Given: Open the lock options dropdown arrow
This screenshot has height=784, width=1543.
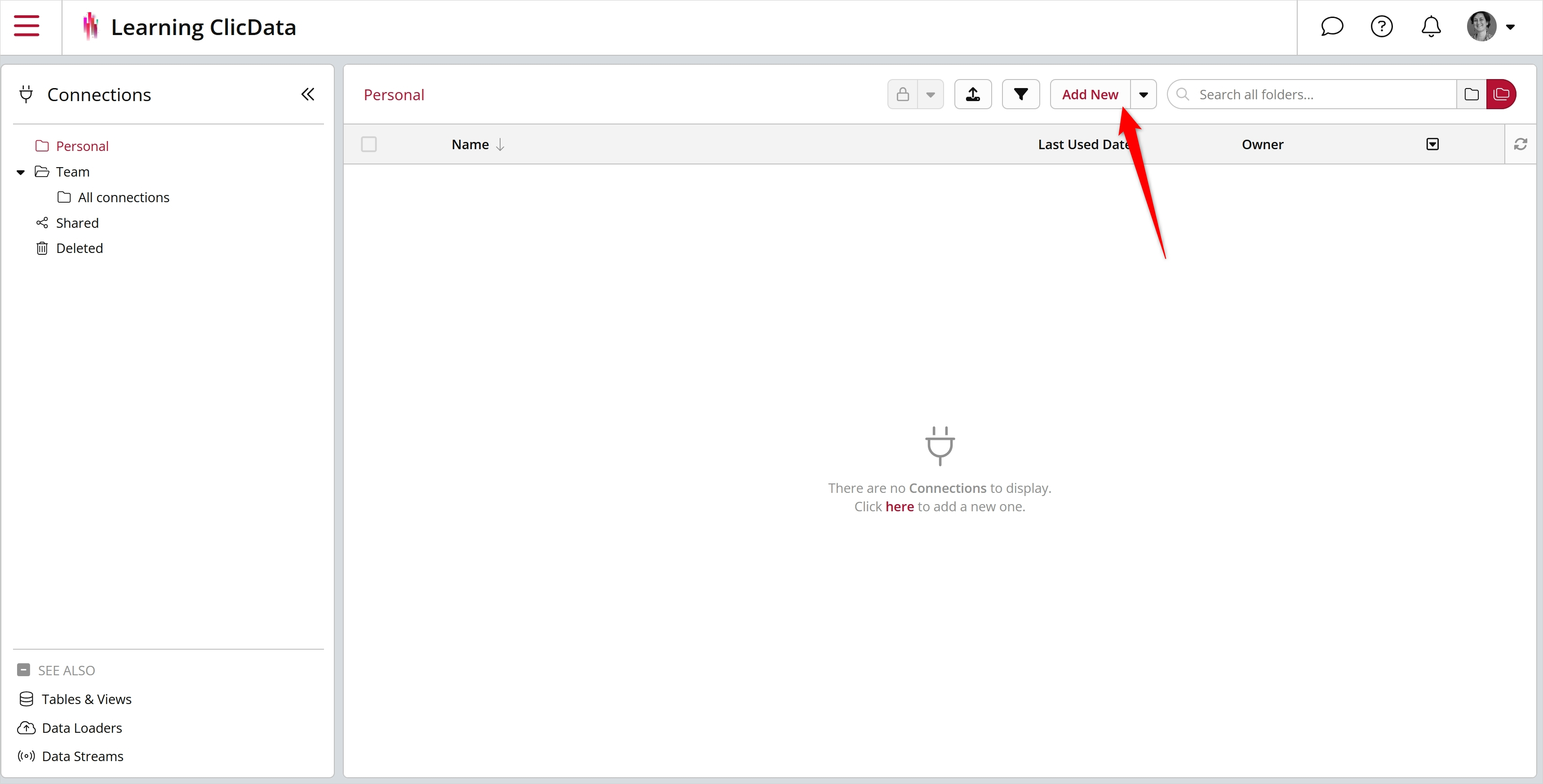Looking at the screenshot, I should pos(930,94).
